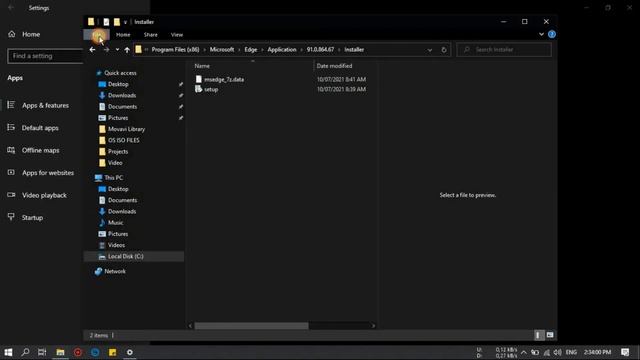Open Windows Start menu
Image resolution: width=640 pixels, height=360 pixels.
coord(8,352)
